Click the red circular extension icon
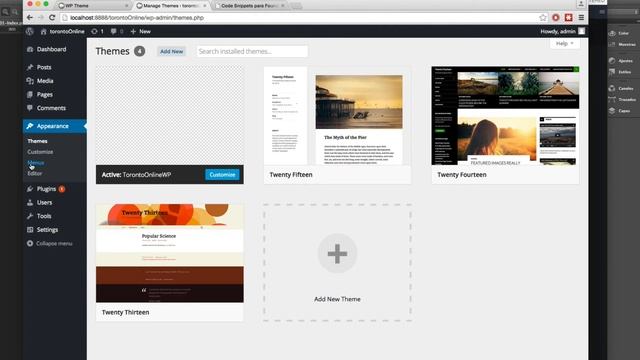Image resolution: width=640 pixels, height=360 pixels. tap(556, 18)
